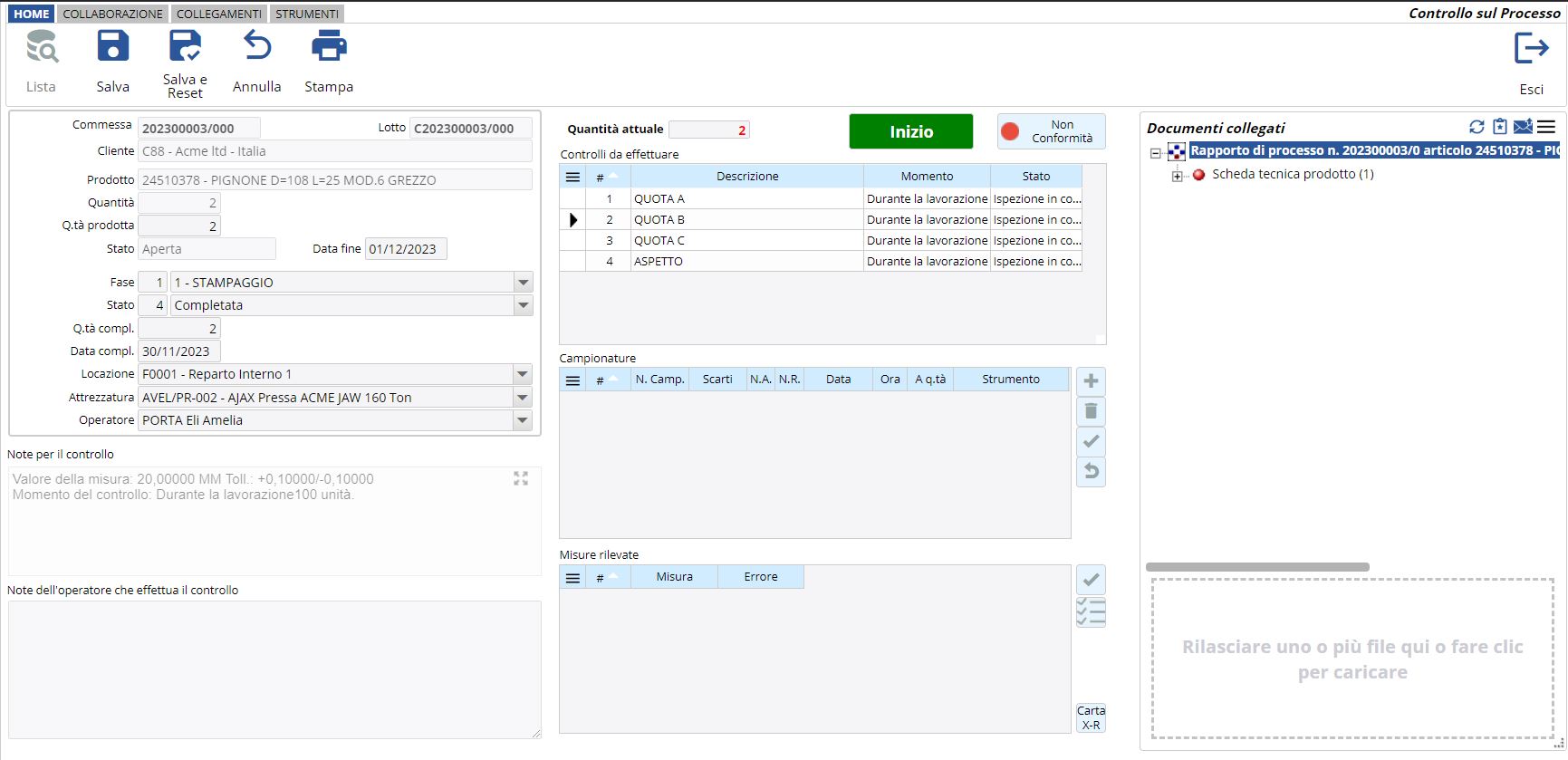This screenshot has width=1568, height=760.
Task: Add a sampling row with plus icon
Action: [x=1091, y=381]
